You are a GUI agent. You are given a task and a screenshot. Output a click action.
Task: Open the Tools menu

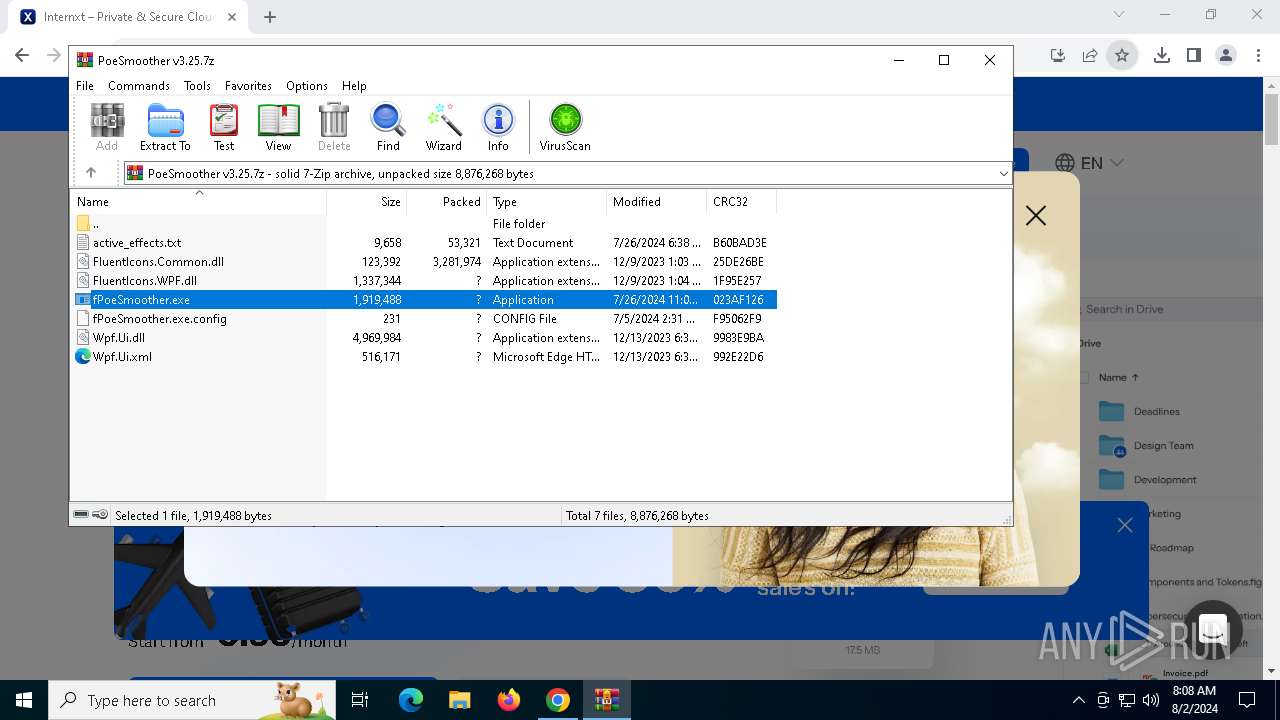click(x=197, y=86)
